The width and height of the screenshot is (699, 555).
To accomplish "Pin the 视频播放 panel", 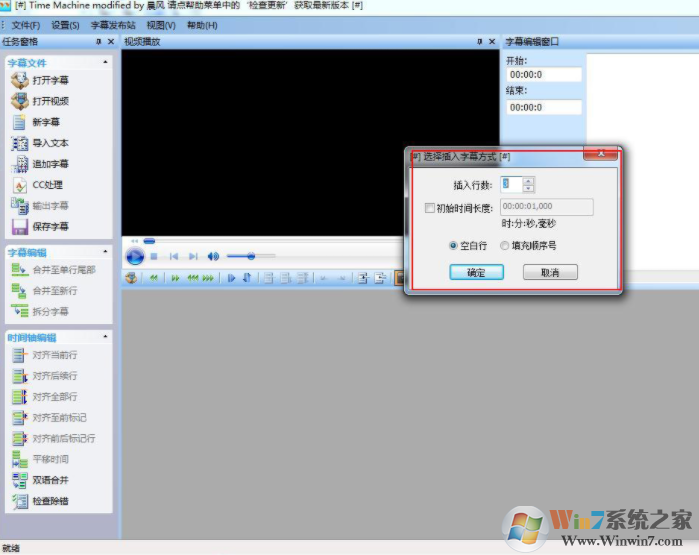I will 480,41.
